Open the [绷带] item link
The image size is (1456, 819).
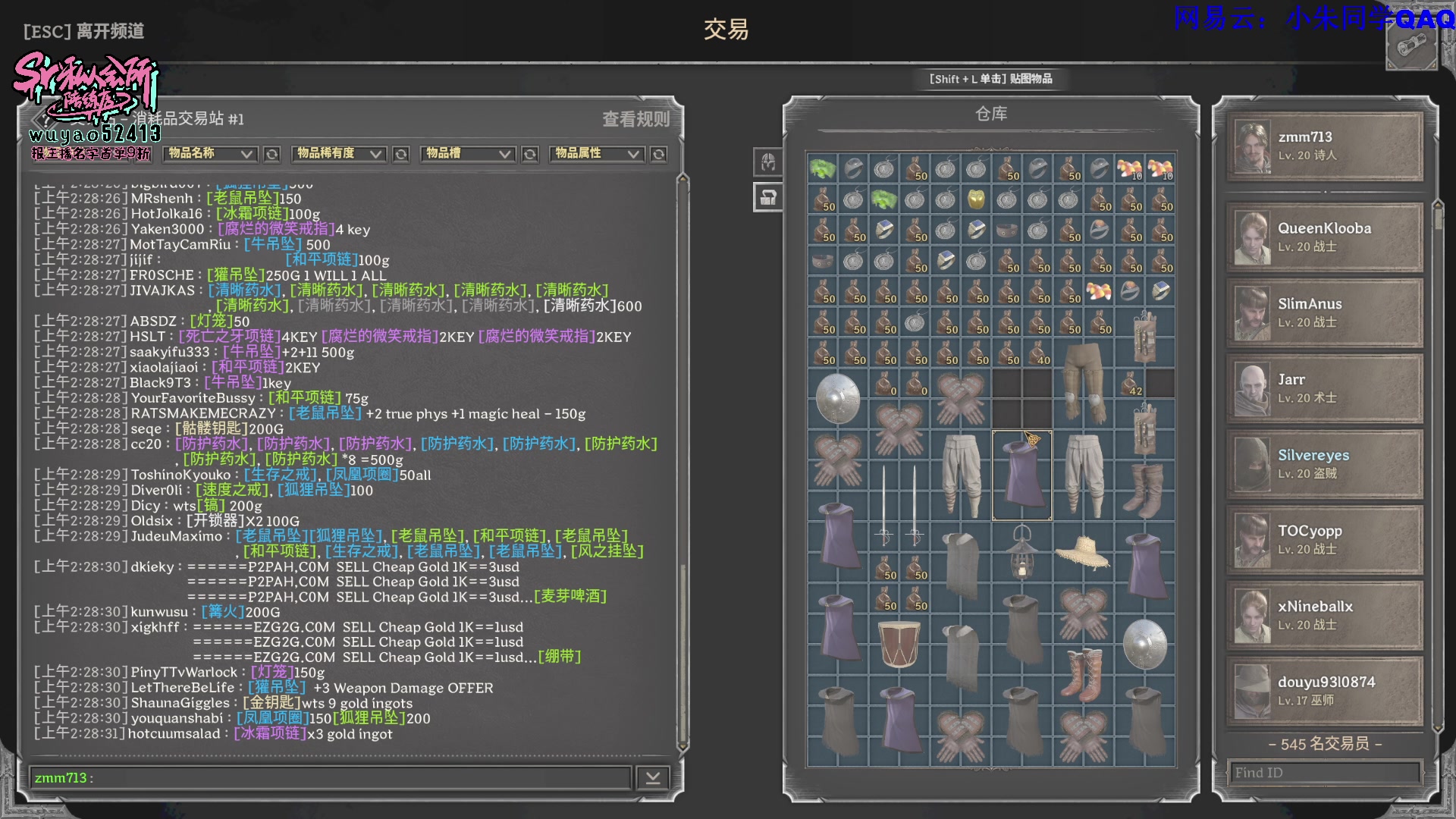tap(560, 657)
